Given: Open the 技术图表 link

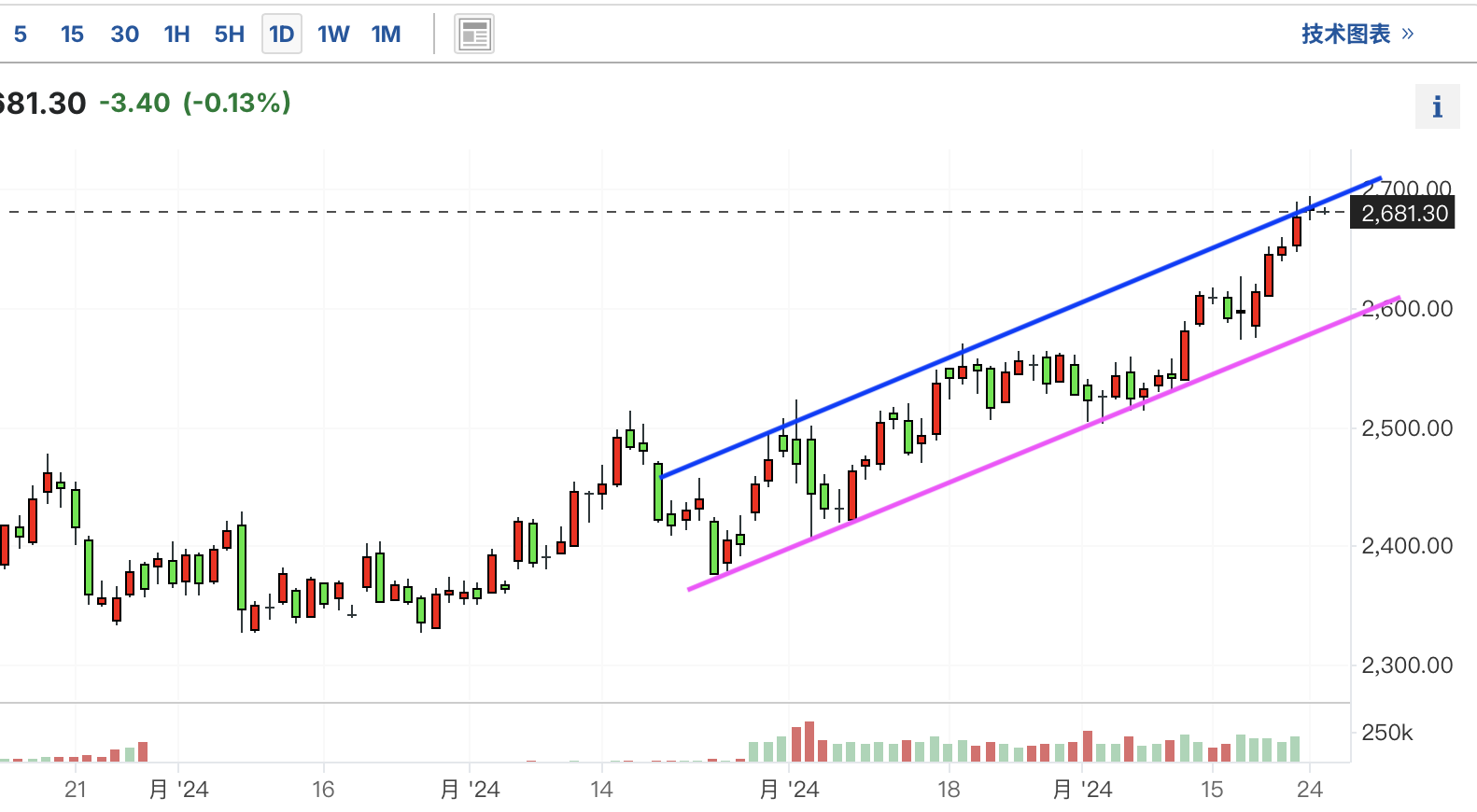Looking at the screenshot, I should (1357, 34).
